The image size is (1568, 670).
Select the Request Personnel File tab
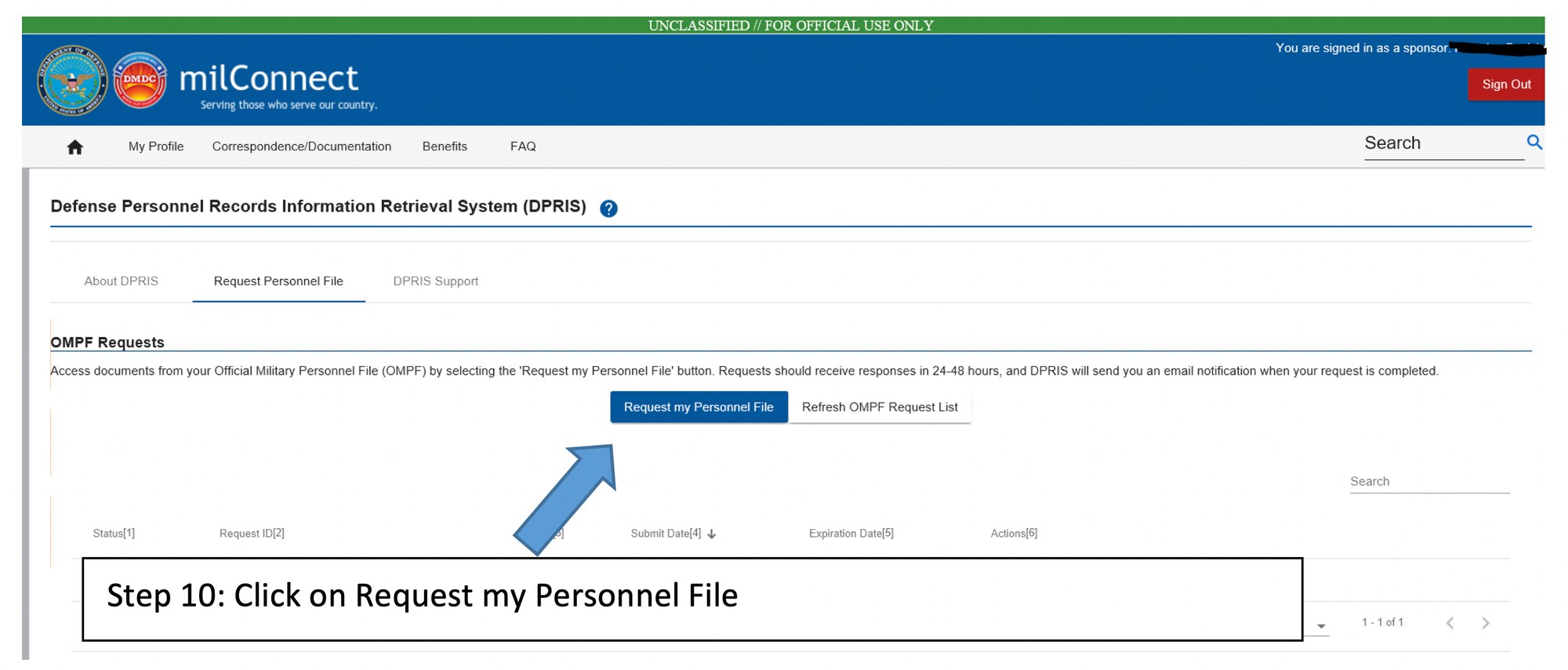click(278, 281)
